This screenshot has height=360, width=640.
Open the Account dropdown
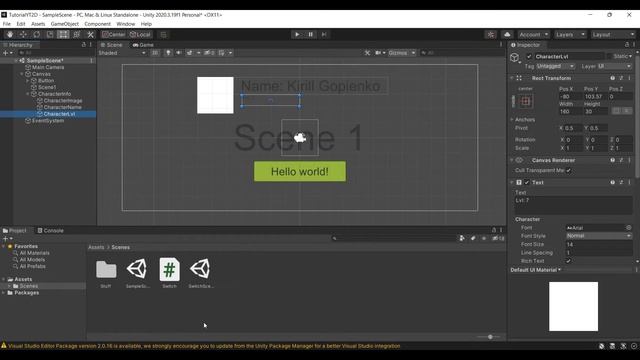coord(533,35)
